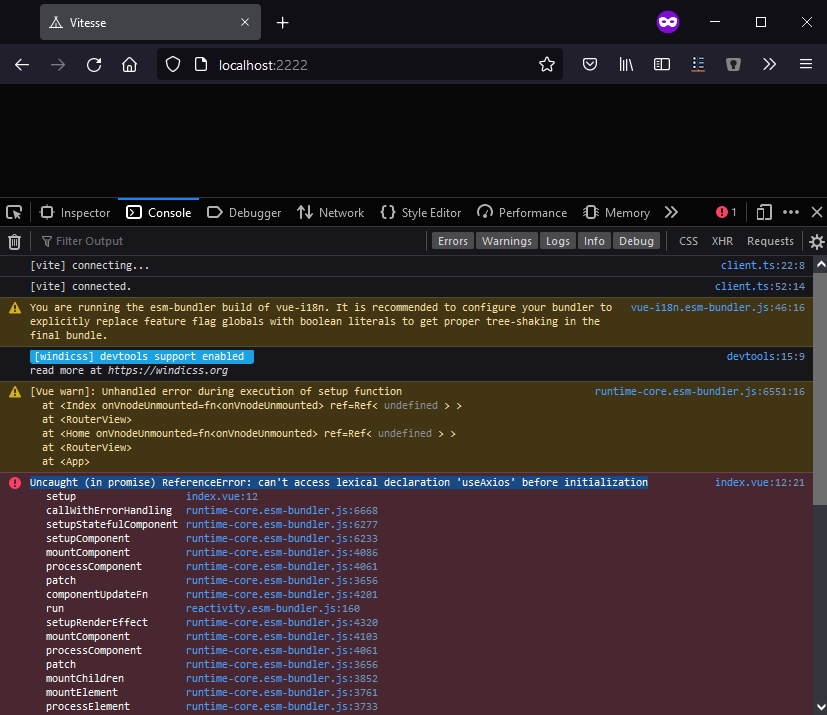827x715 pixels.
Task: Enable the Errors filter in the console
Action: 452,240
